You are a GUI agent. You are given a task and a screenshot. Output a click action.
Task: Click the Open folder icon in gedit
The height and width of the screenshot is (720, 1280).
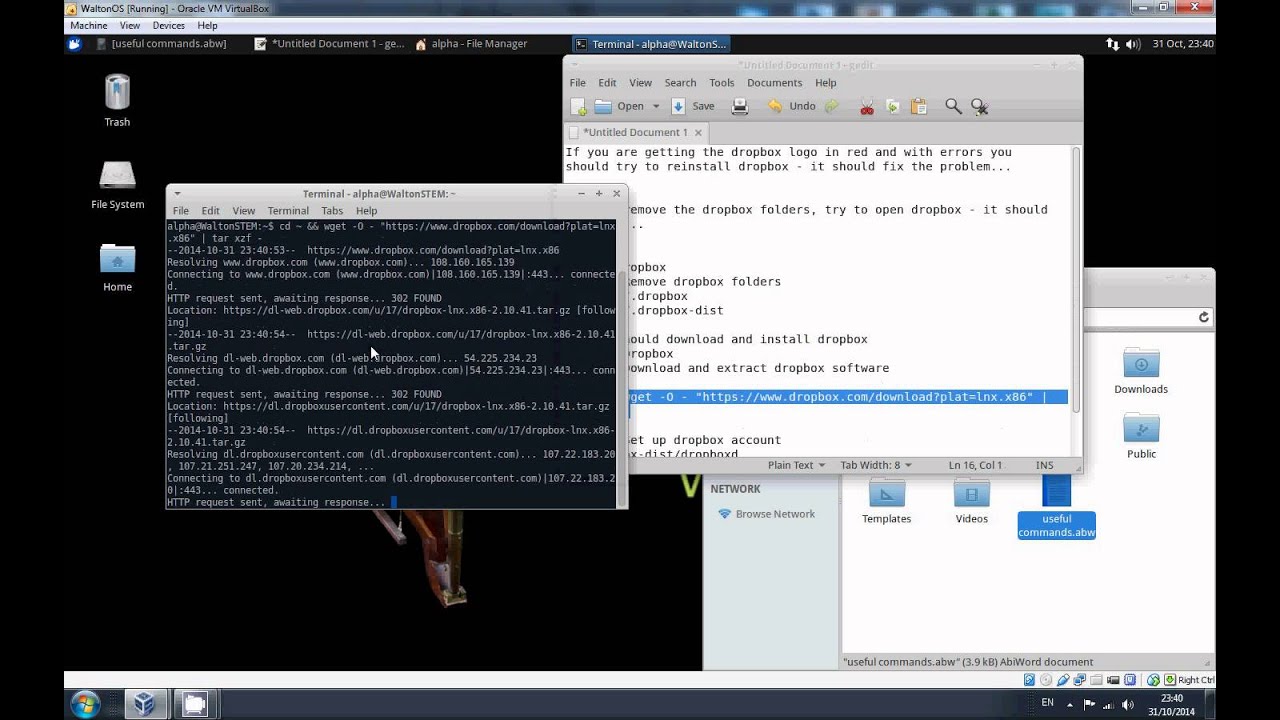click(x=603, y=106)
